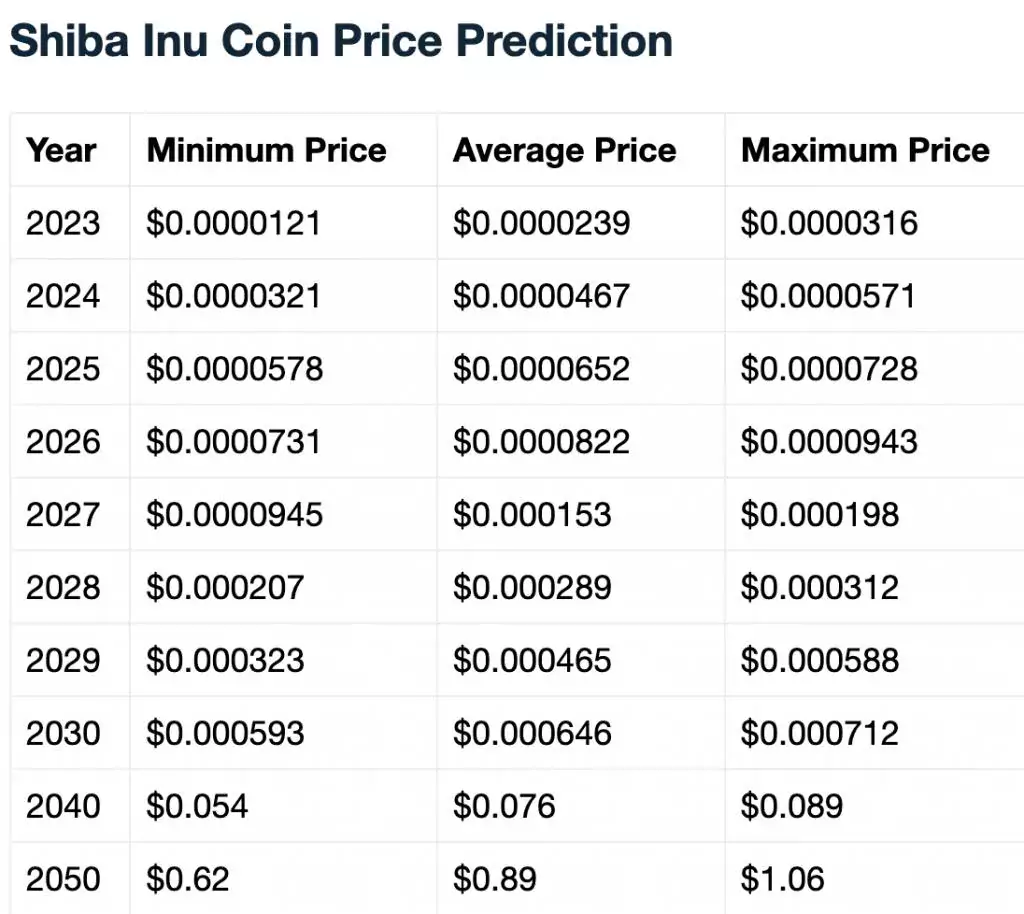Click the 2023 maximum price $0.0000316
The width and height of the screenshot is (1024, 914).
(x=829, y=223)
